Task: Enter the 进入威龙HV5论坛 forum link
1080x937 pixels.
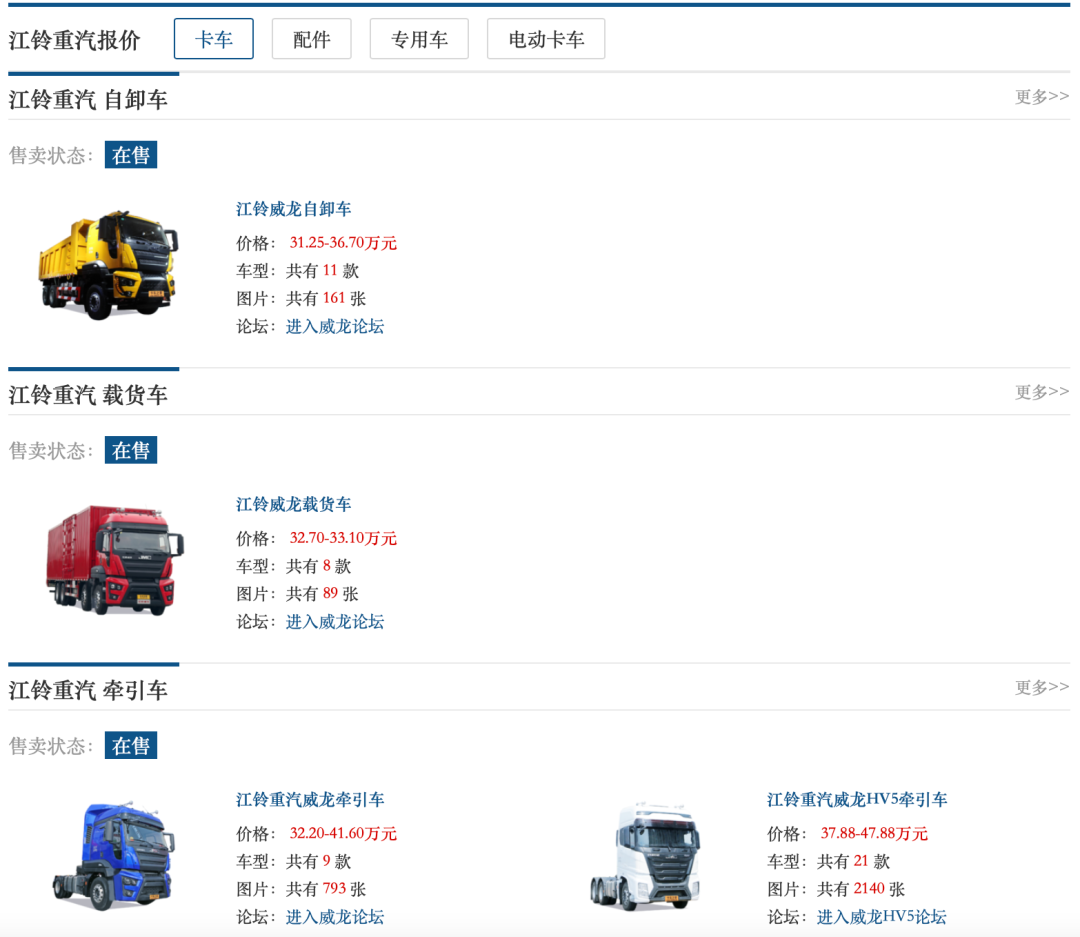Action: click(881, 917)
